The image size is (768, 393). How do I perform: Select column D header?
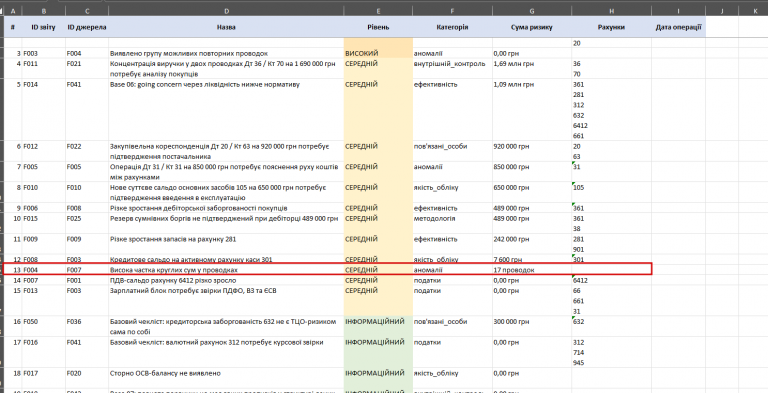tap(226, 11)
